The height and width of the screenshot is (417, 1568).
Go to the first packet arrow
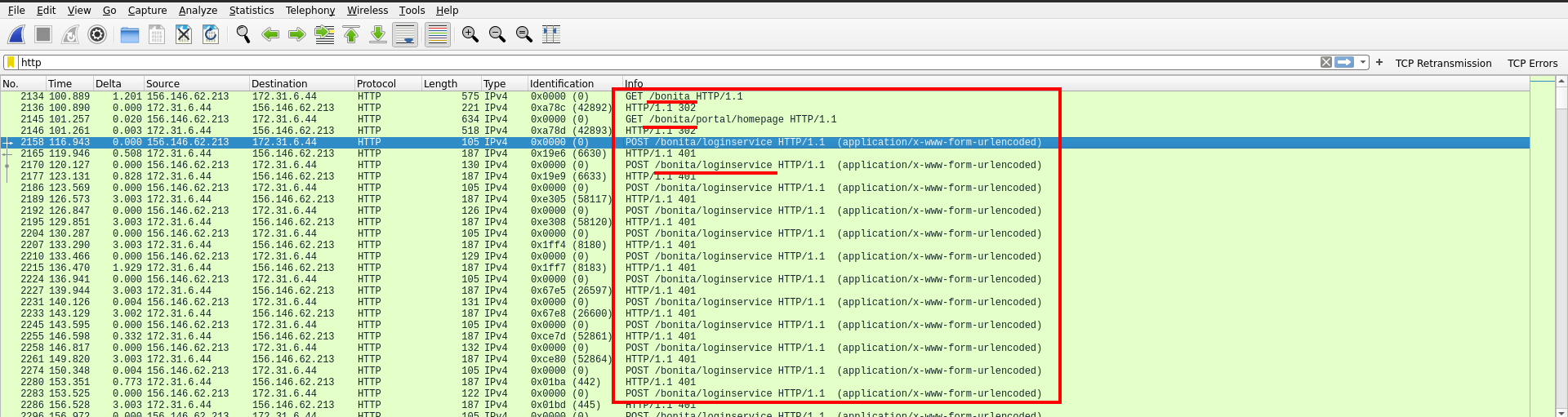[x=351, y=34]
